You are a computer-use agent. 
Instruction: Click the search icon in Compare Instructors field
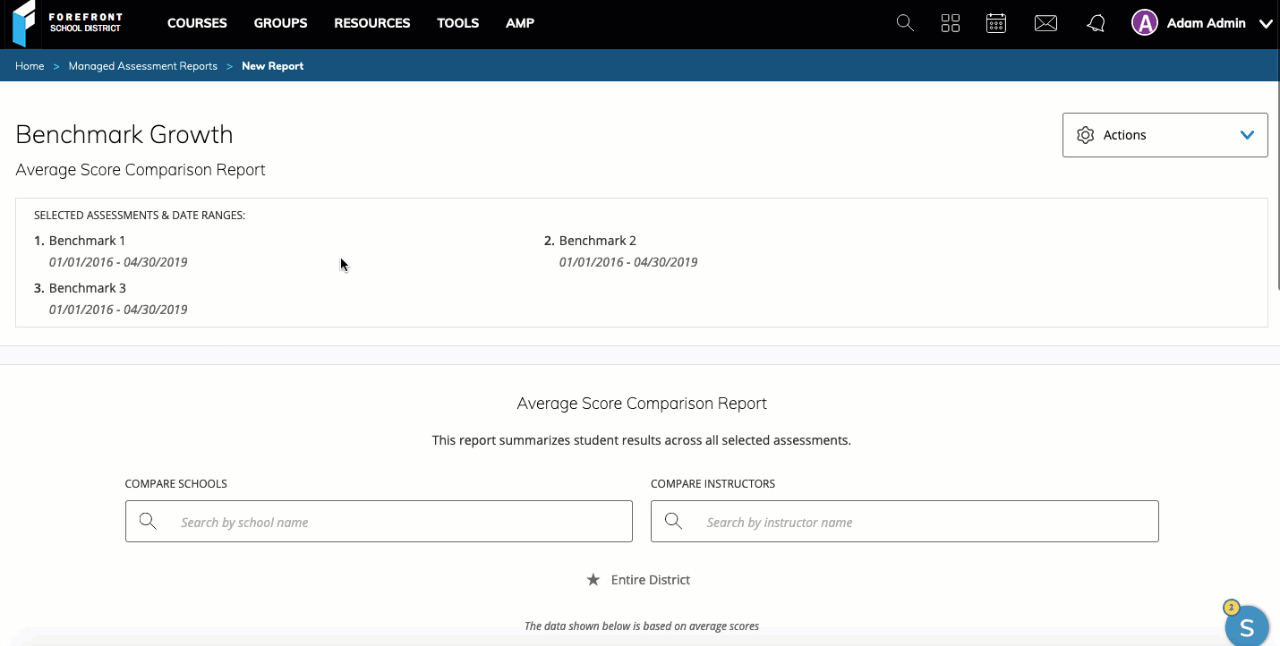673,521
